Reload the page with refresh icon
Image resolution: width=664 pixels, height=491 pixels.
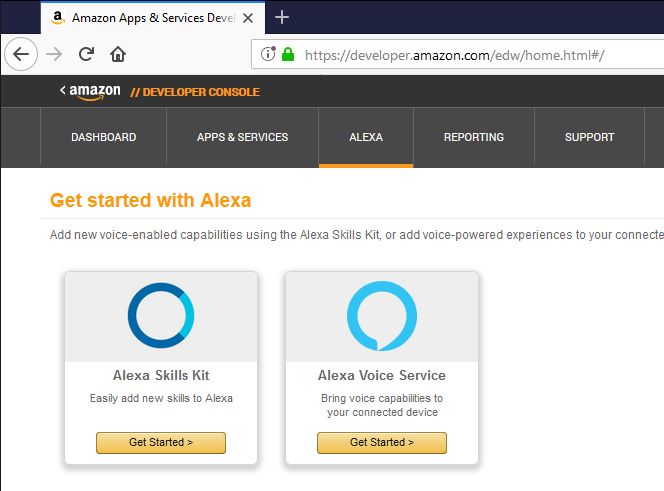(x=86, y=54)
